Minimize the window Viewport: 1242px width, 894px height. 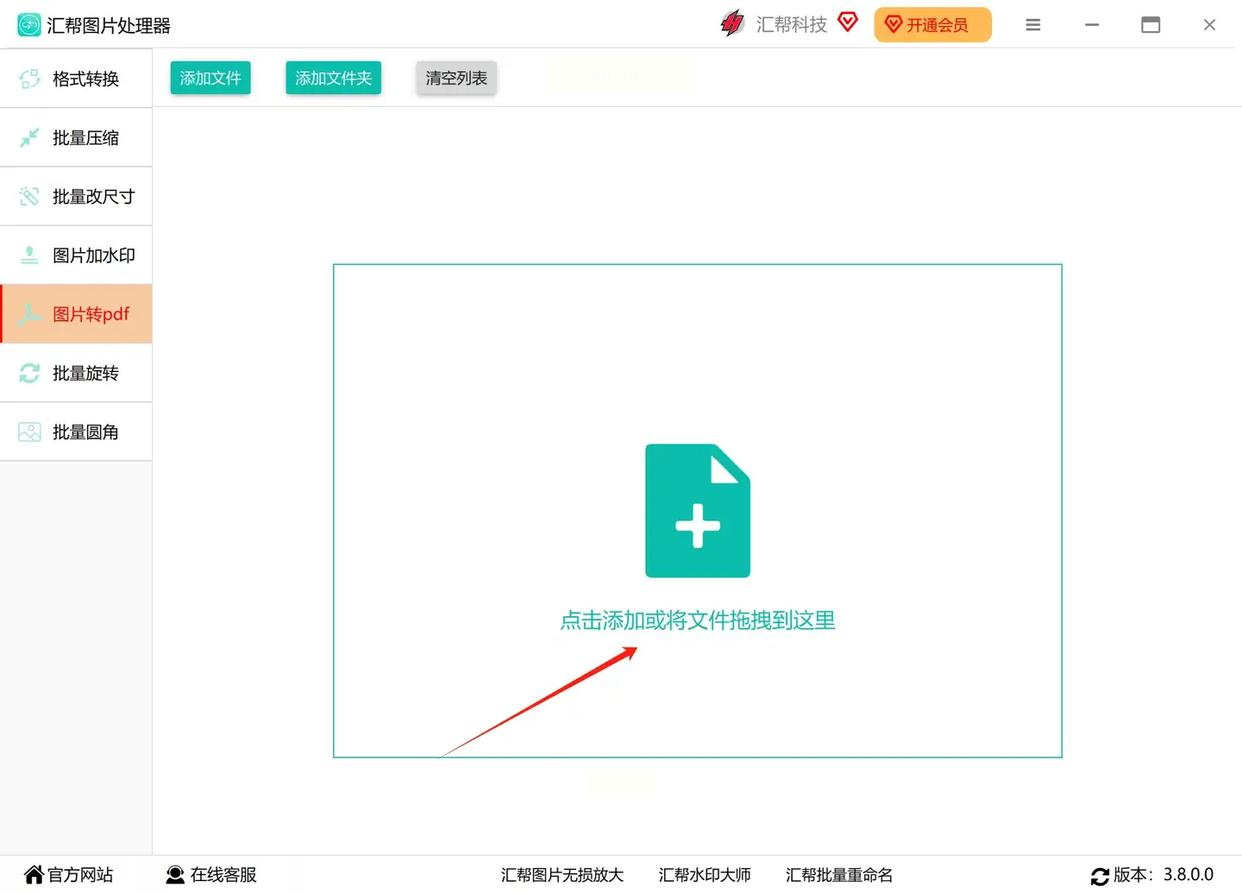1092,25
